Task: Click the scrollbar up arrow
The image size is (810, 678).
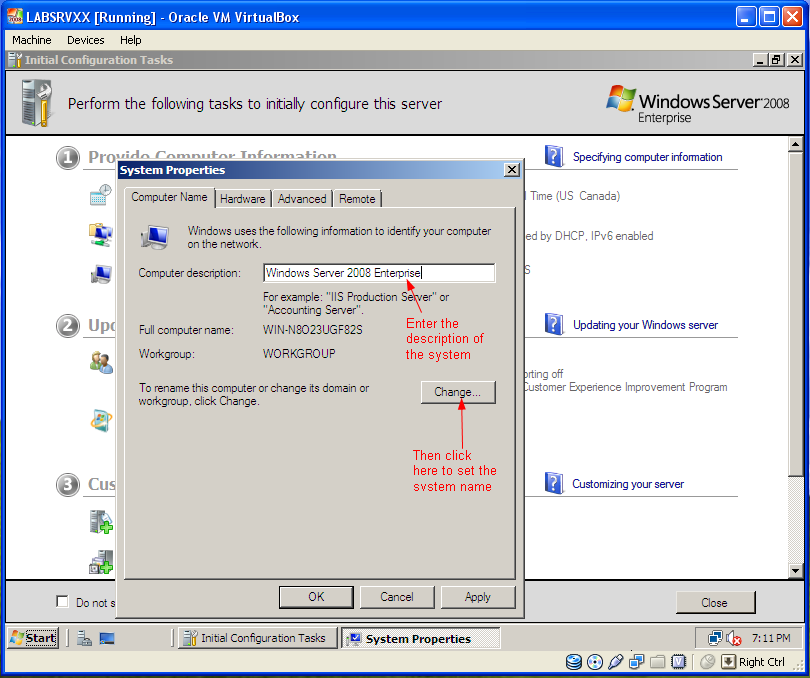Action: point(795,144)
